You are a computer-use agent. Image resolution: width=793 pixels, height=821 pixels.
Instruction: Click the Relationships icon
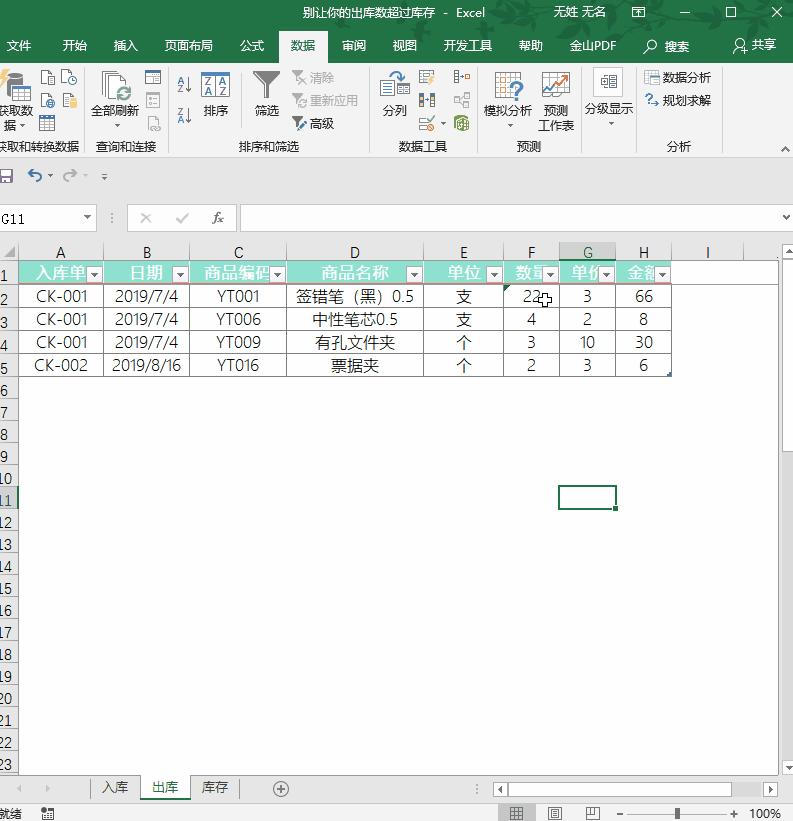pyautogui.click(x=462, y=100)
